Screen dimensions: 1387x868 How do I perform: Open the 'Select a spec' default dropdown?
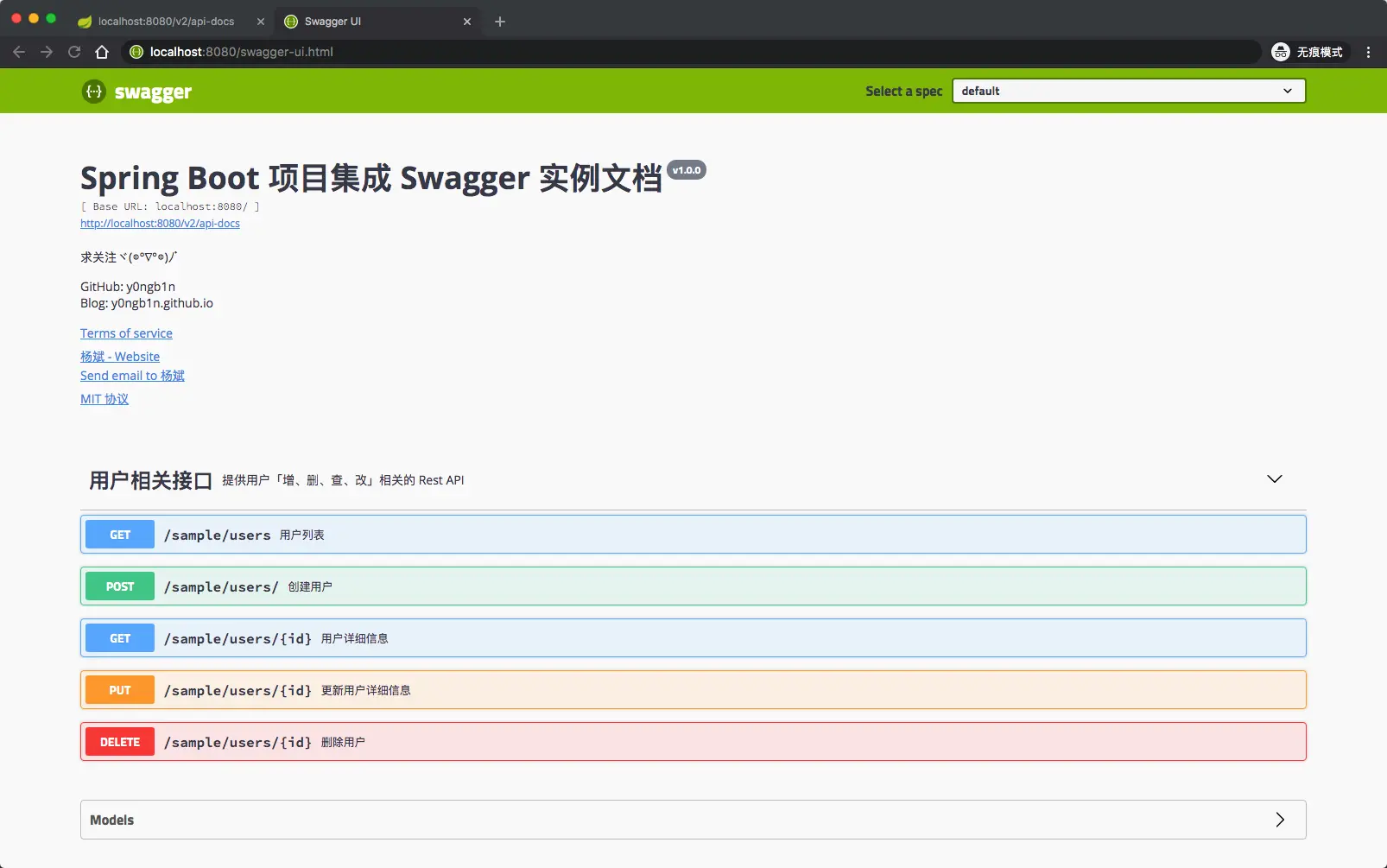point(1128,91)
